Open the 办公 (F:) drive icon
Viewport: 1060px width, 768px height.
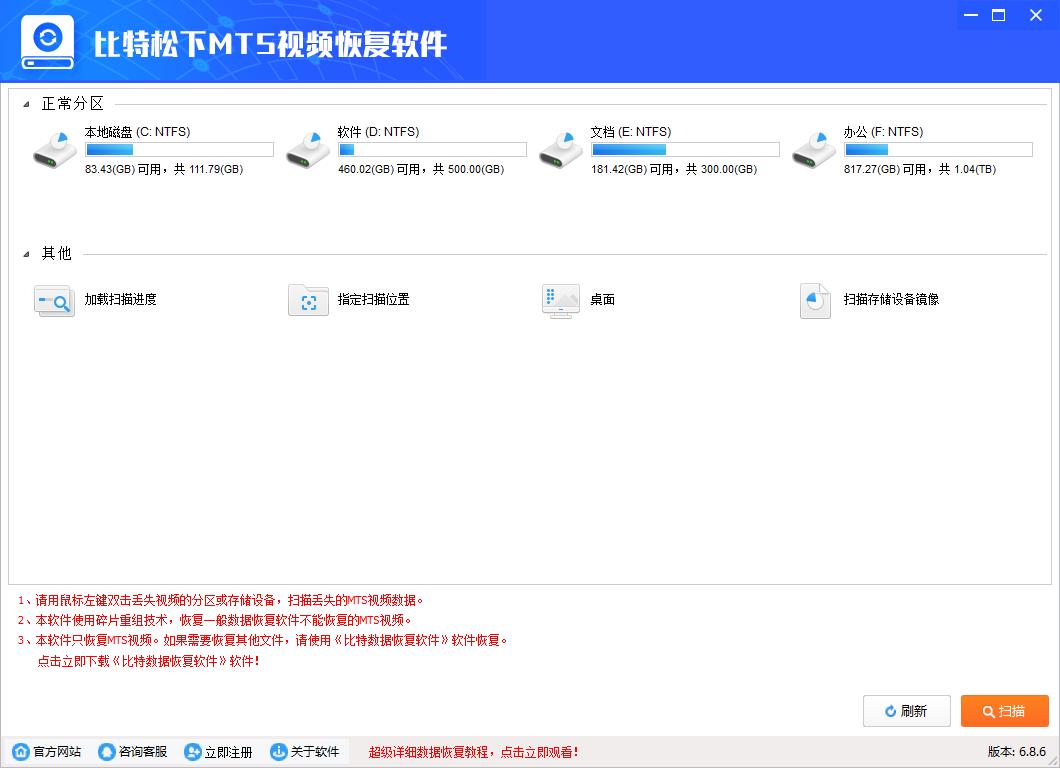[x=814, y=148]
